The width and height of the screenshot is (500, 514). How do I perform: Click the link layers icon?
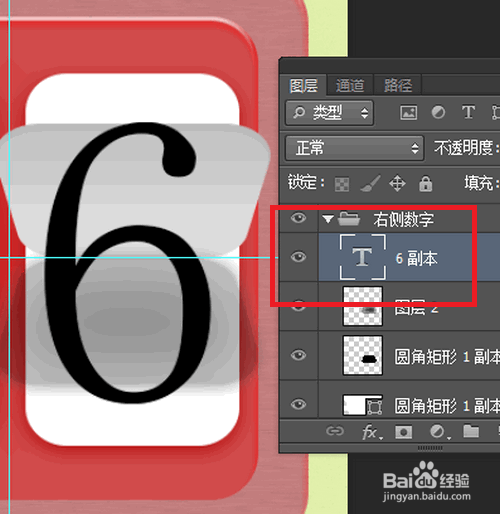pyautogui.click(x=335, y=431)
